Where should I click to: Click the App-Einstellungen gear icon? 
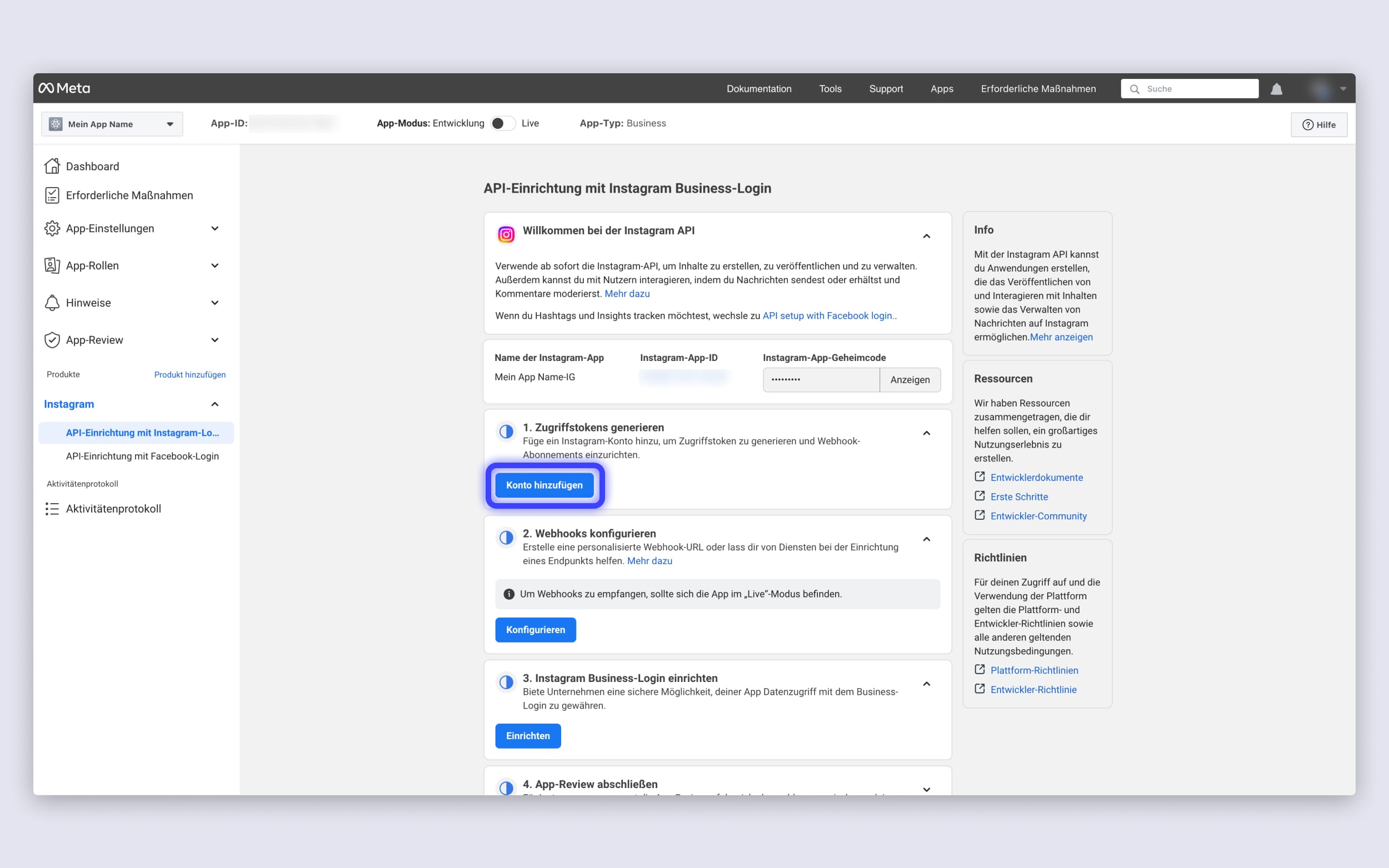tap(52, 228)
